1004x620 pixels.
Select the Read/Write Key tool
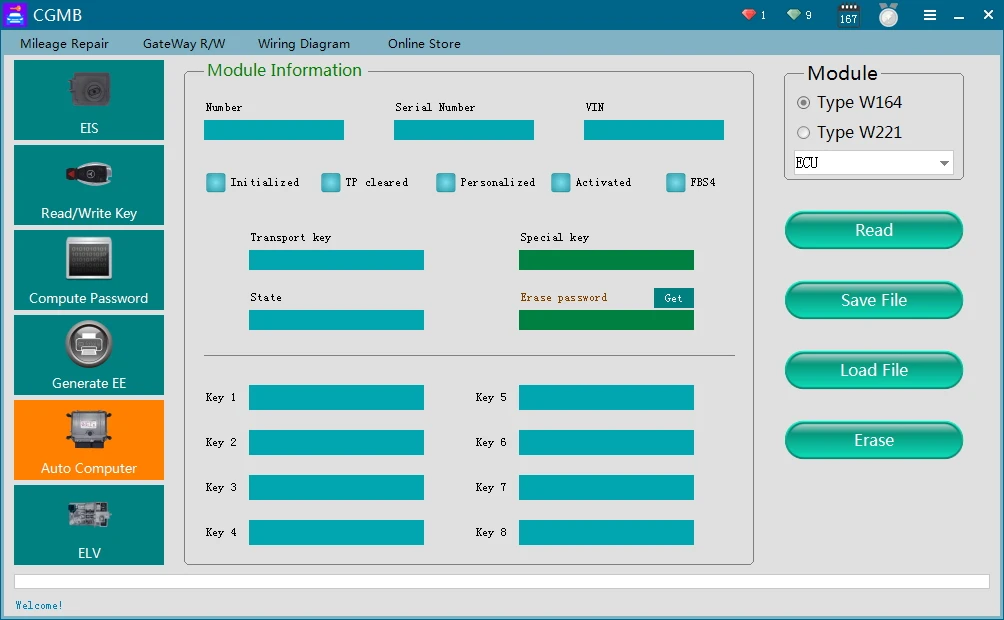(x=89, y=185)
